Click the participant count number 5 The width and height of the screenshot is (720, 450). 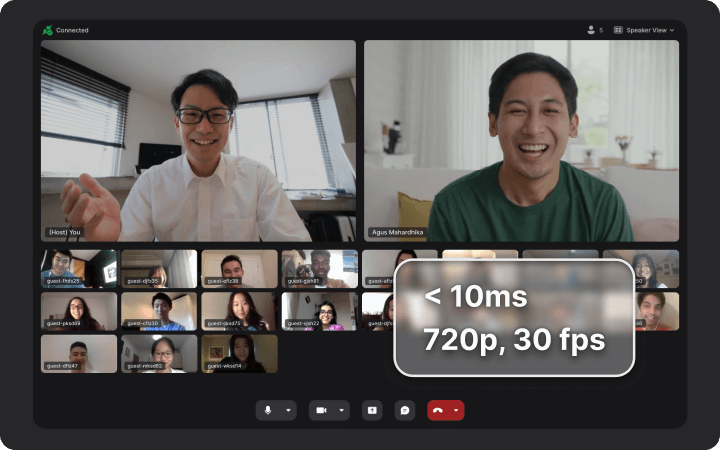pyautogui.click(x=601, y=30)
